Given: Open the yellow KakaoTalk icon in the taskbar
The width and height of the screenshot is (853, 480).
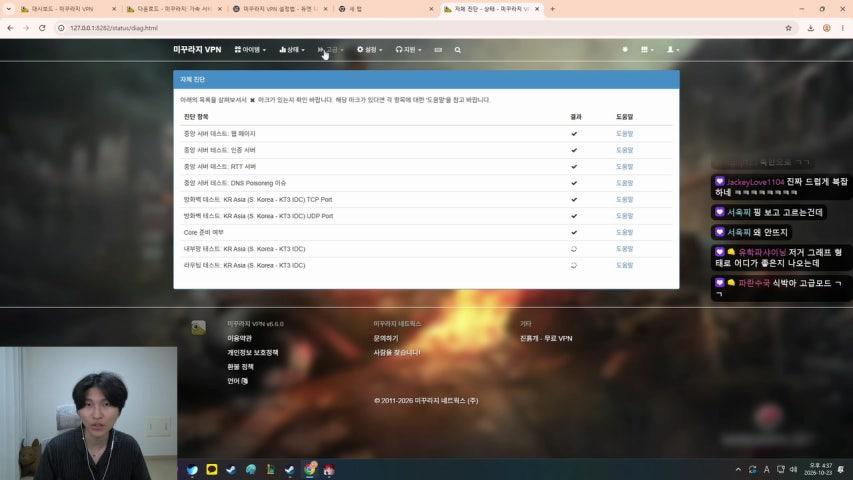Looking at the screenshot, I should (x=212, y=469).
